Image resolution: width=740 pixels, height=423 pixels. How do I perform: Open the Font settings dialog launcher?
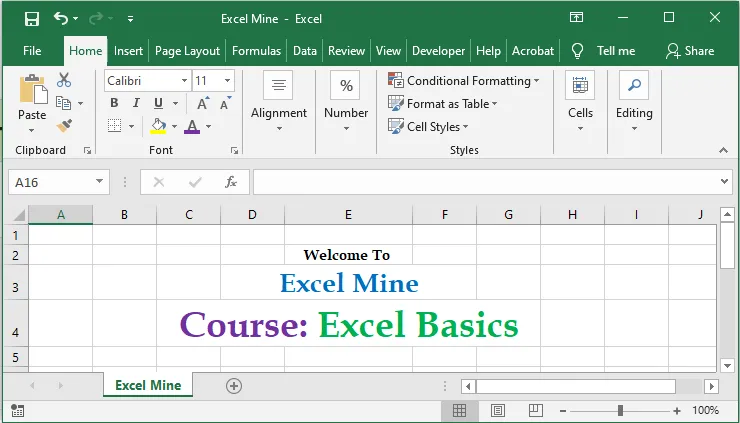point(235,150)
